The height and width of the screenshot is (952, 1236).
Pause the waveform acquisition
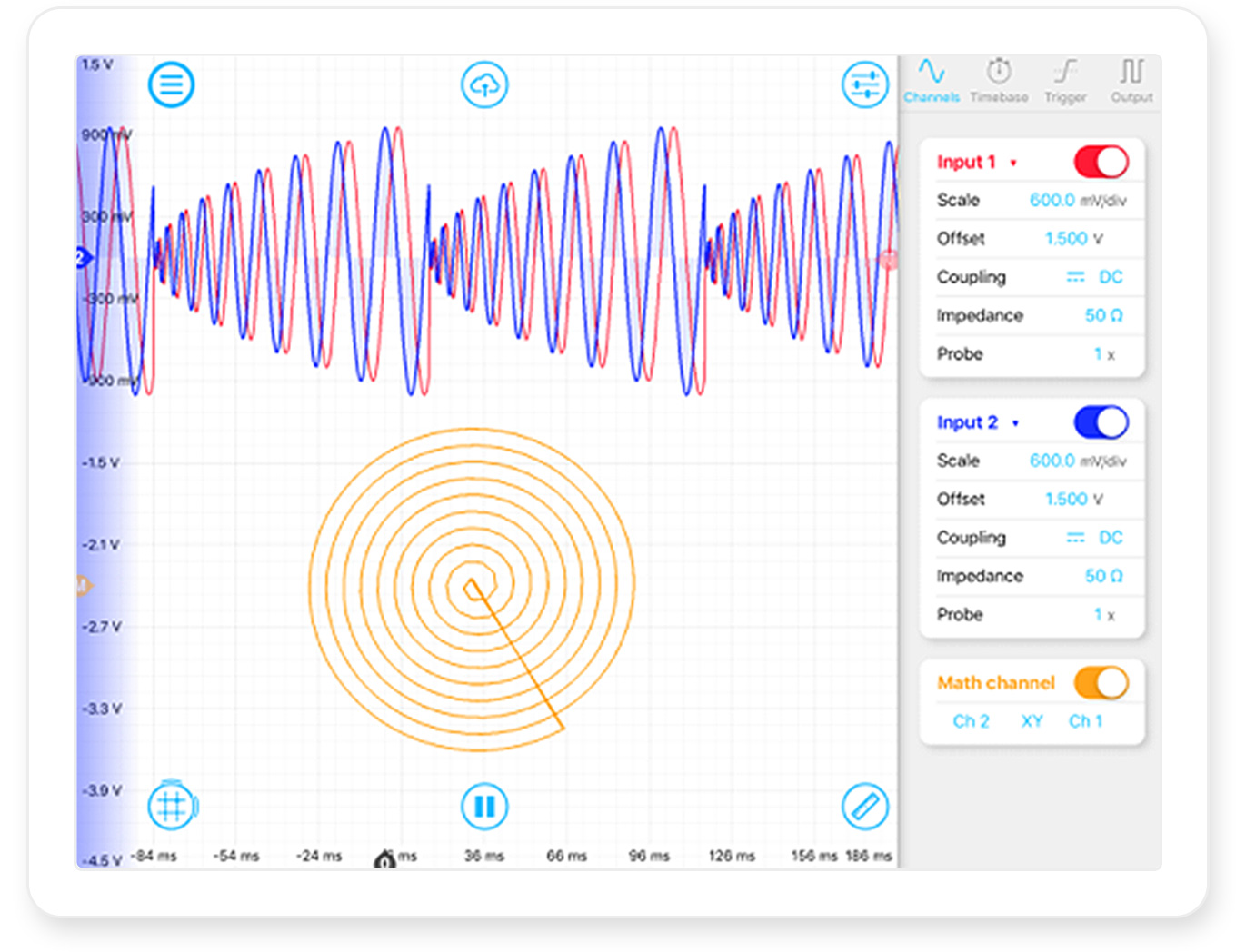tap(484, 806)
